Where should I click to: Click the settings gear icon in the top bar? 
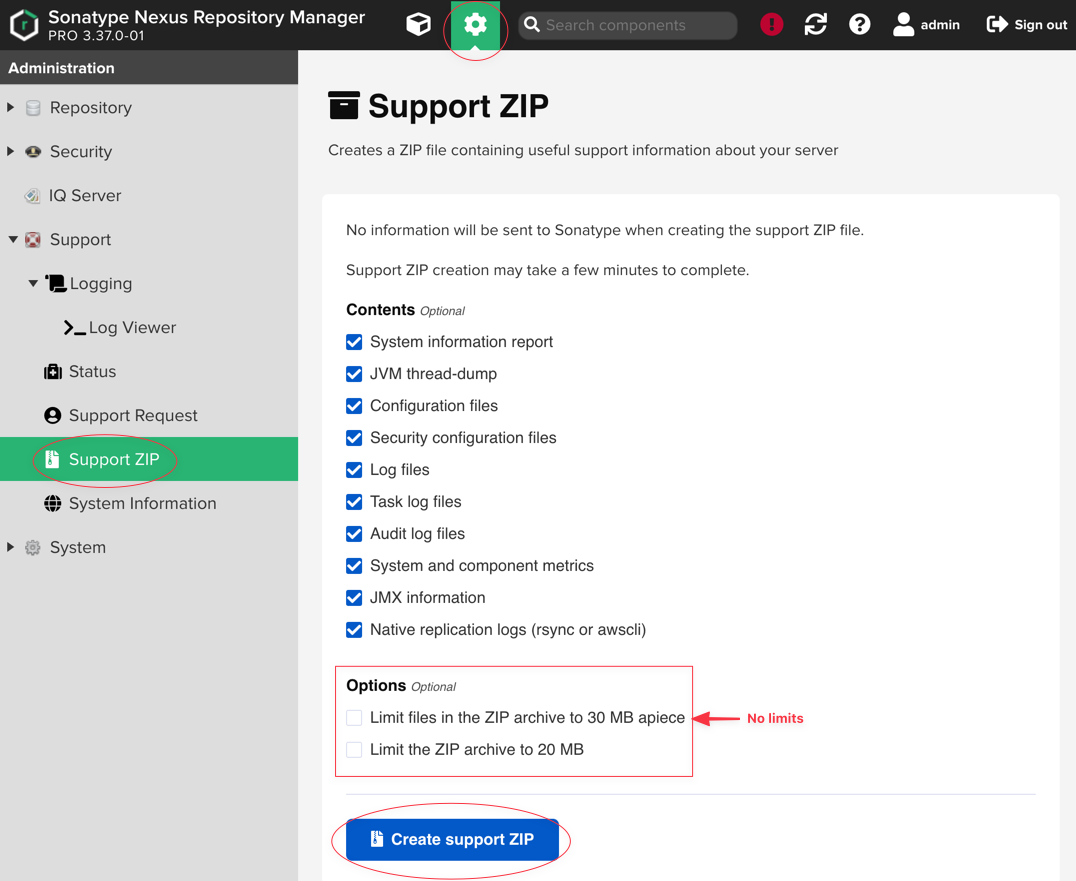474,23
